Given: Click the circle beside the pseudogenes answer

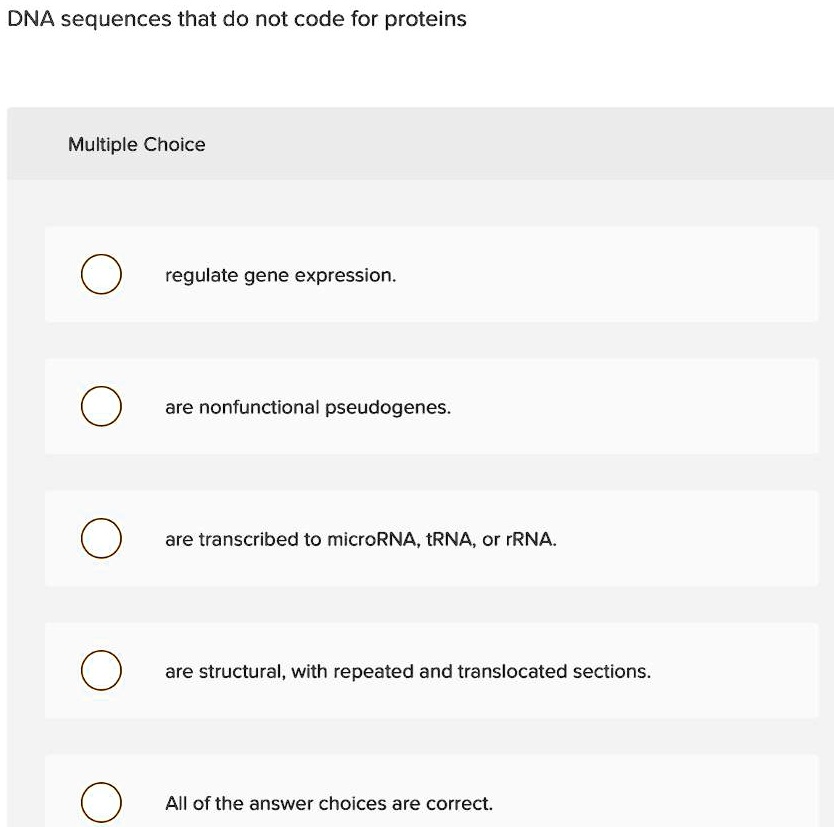Looking at the screenshot, I should [101, 406].
